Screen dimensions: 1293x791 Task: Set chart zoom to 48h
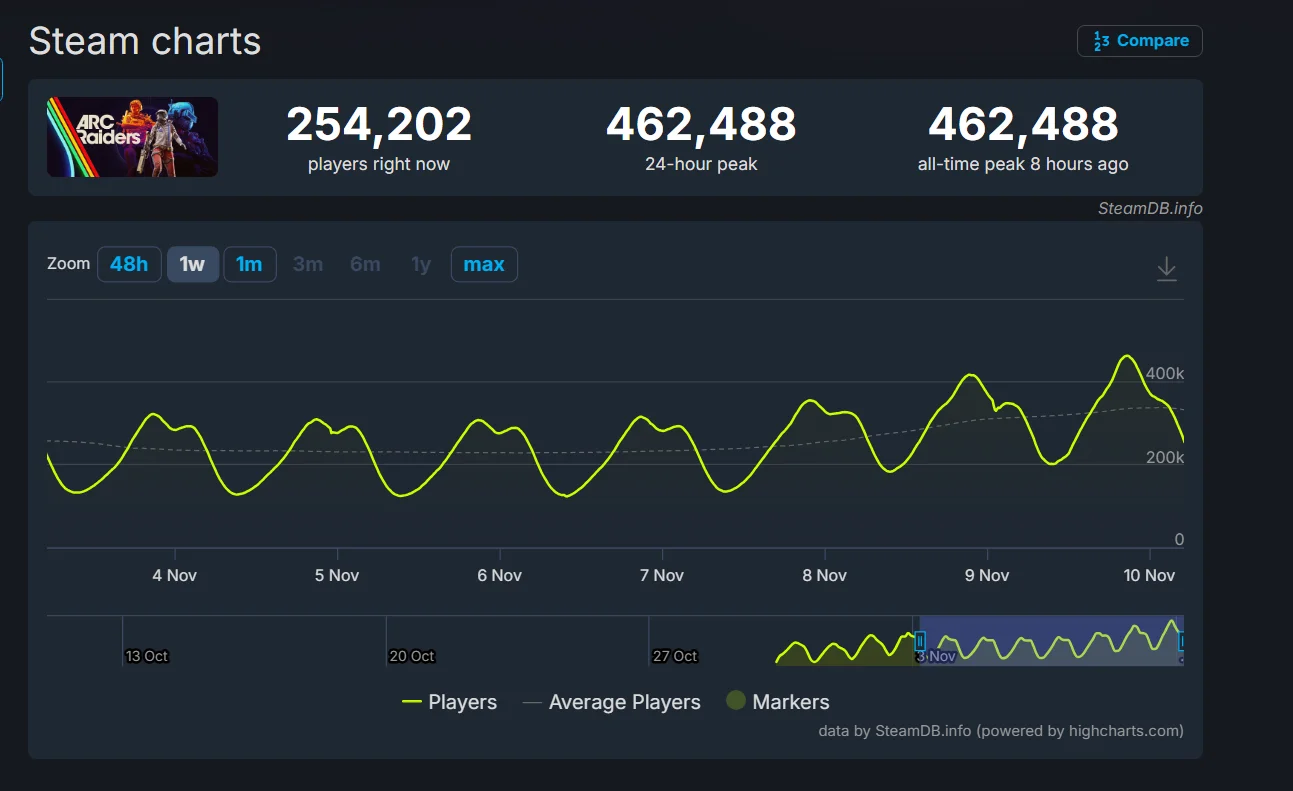129,264
